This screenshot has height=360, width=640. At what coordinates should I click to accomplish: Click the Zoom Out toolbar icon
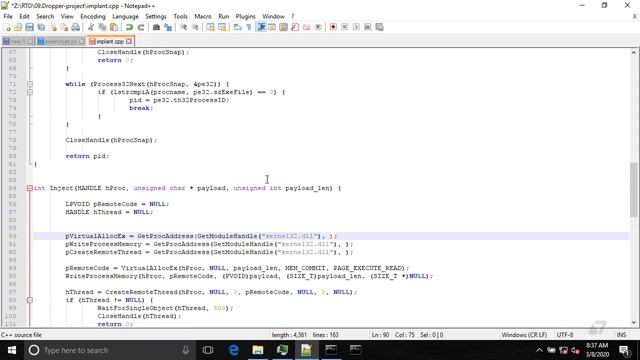(195, 27)
